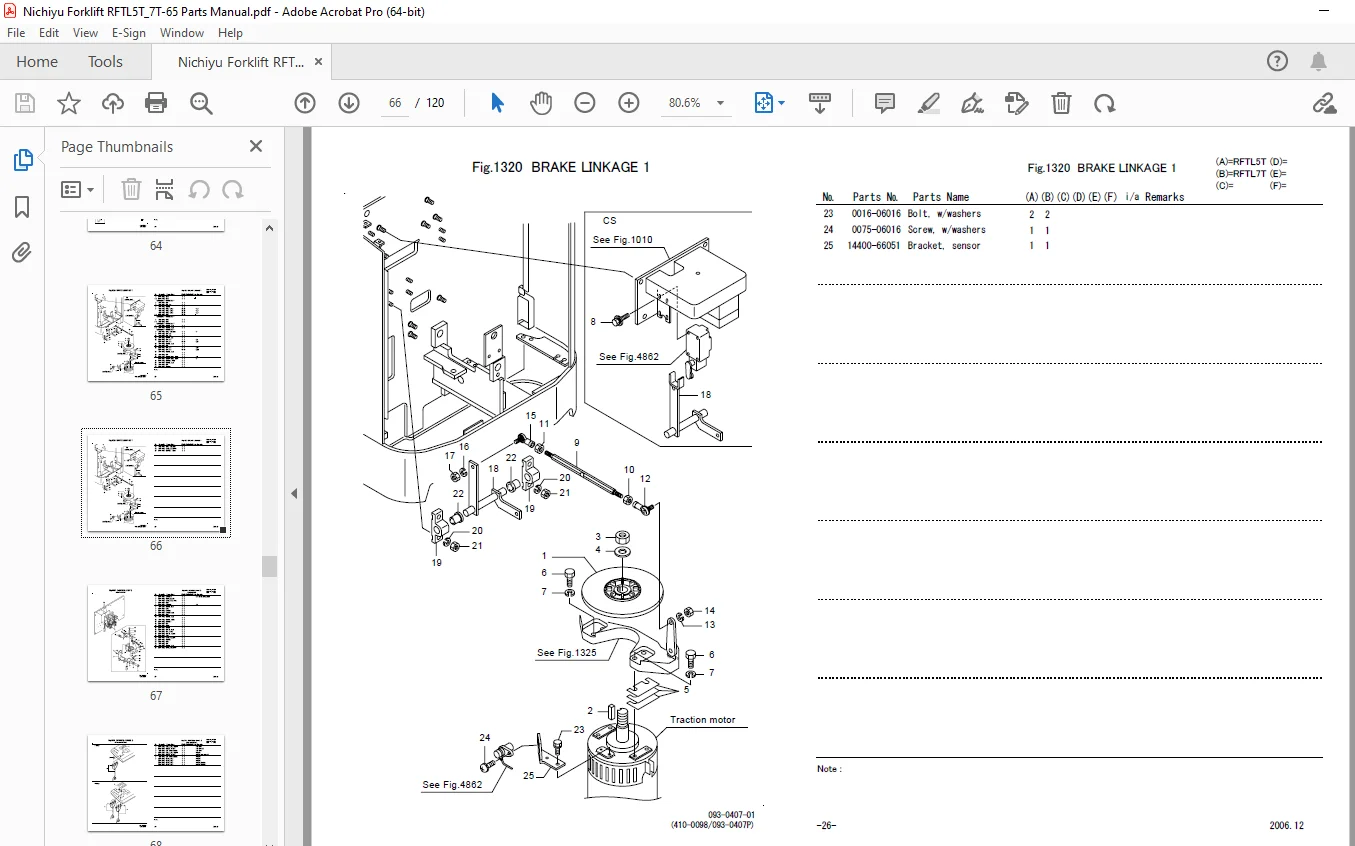Click part number 0016-06016
This screenshot has width=1355, height=846.
click(x=876, y=214)
